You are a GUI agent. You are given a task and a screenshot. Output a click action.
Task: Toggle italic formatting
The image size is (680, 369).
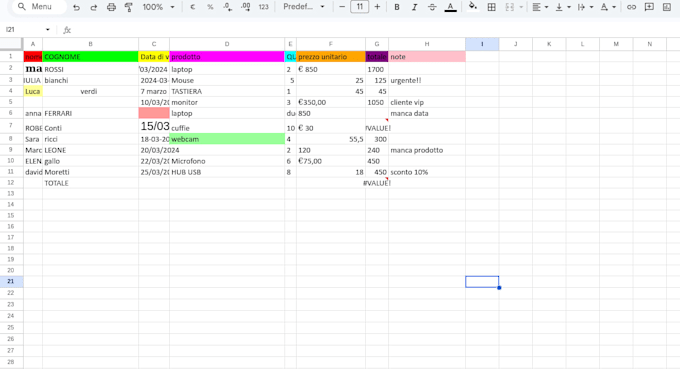(x=415, y=7)
